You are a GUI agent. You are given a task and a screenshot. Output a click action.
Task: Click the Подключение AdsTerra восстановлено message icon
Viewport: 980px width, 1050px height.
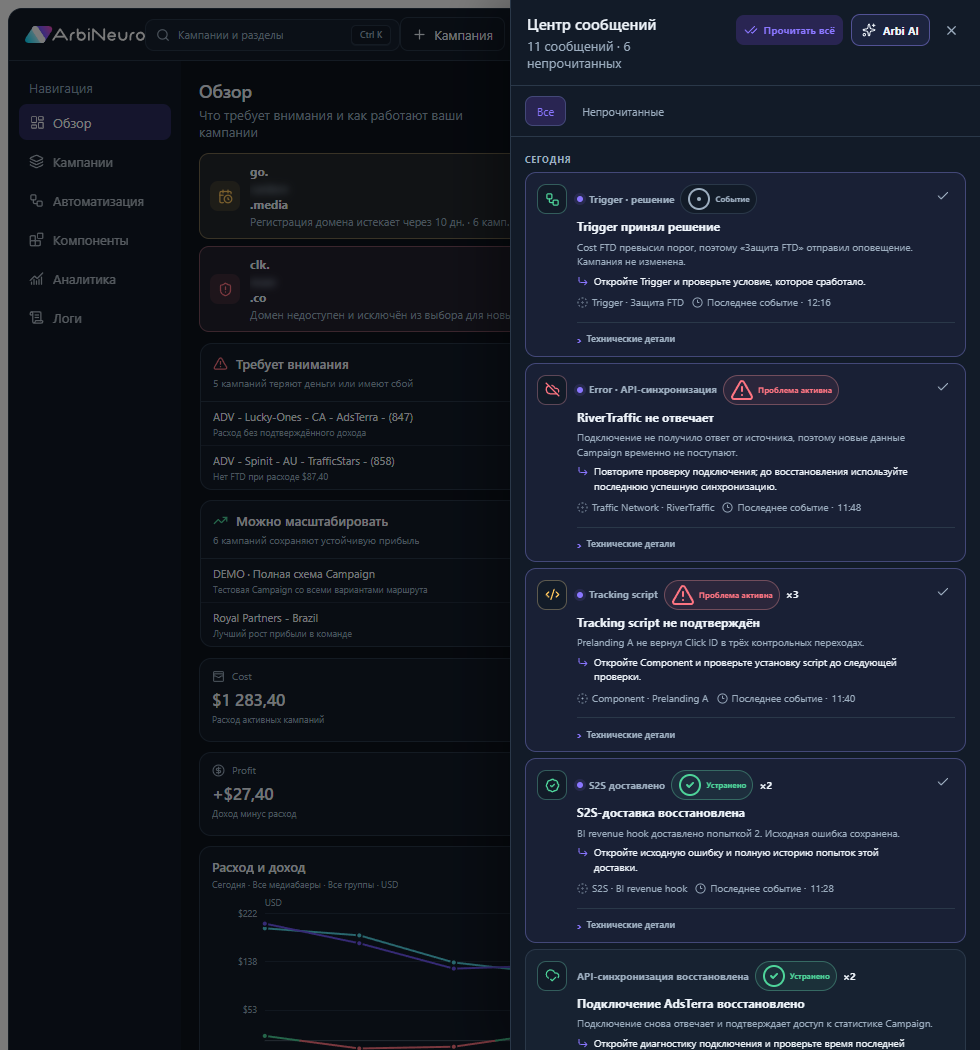(x=552, y=976)
